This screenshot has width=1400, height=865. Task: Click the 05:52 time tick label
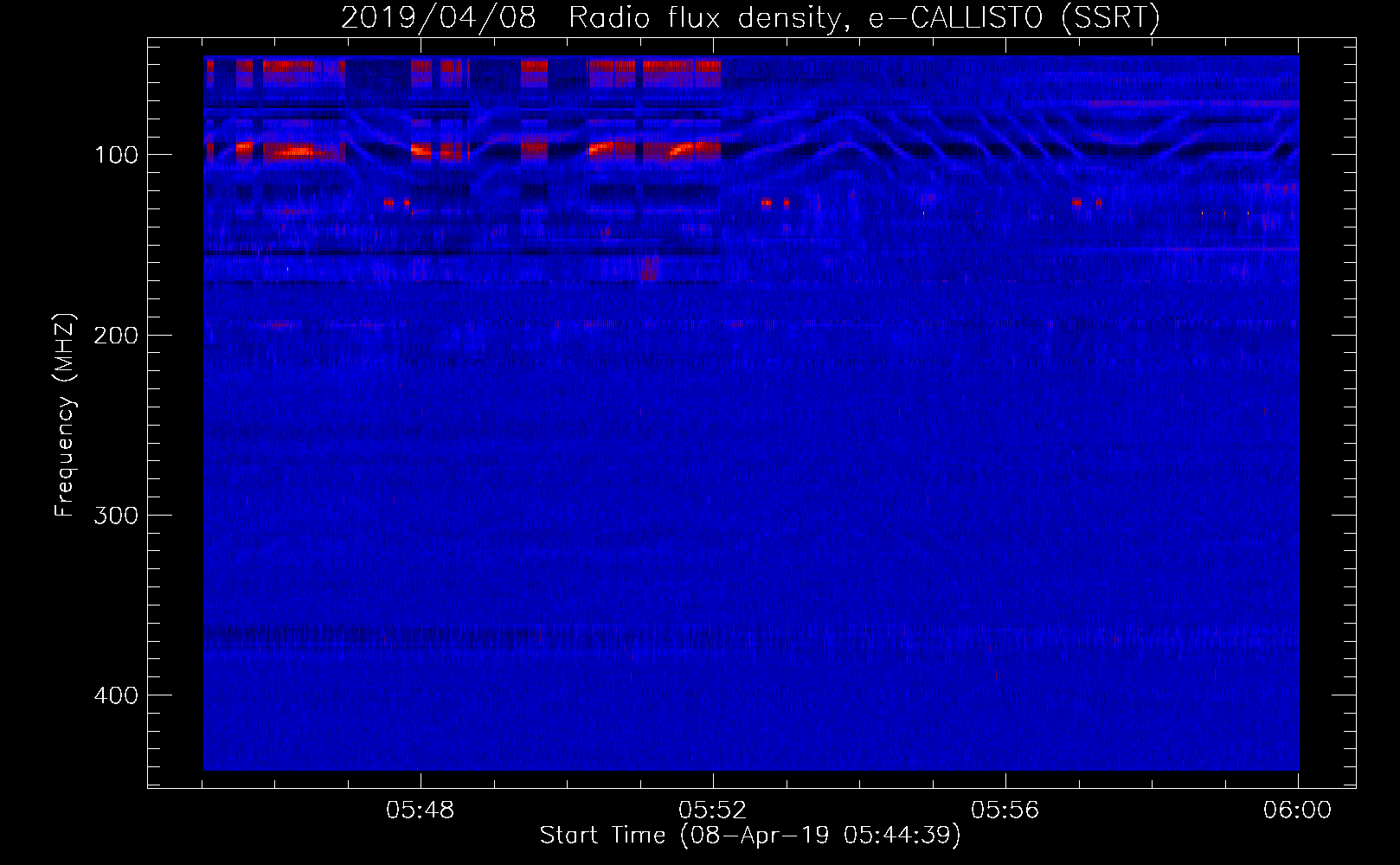(713, 810)
